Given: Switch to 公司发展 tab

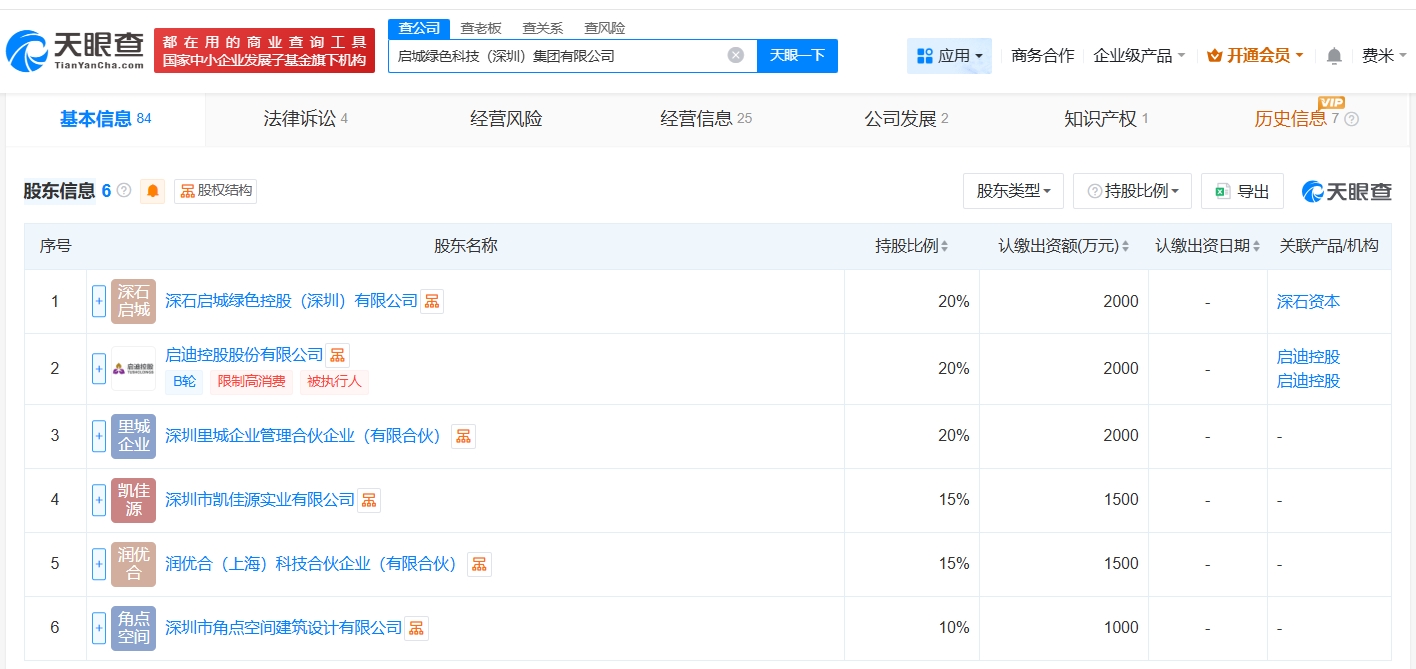Looking at the screenshot, I should point(906,119).
